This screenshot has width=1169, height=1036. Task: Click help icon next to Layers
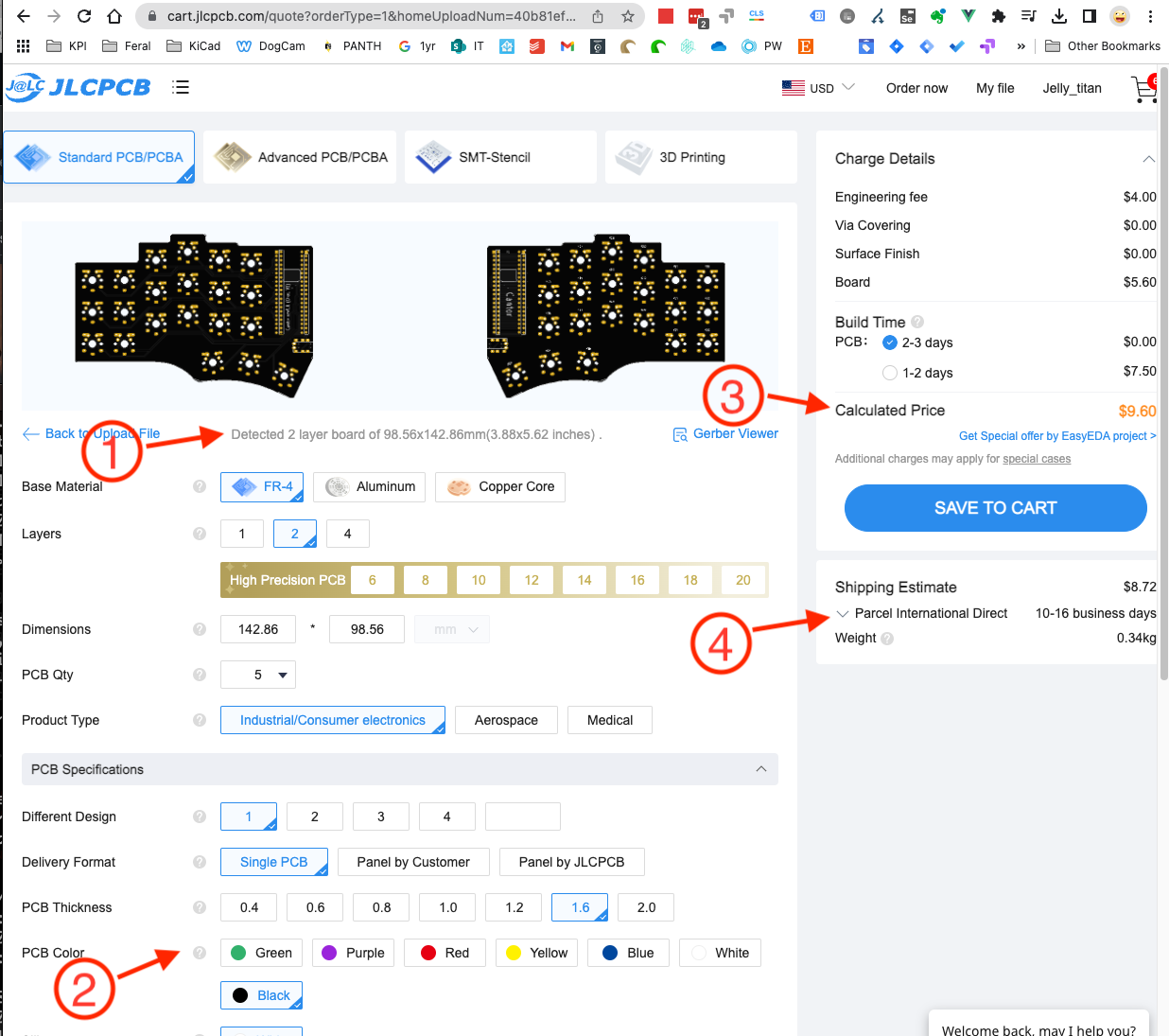200,534
